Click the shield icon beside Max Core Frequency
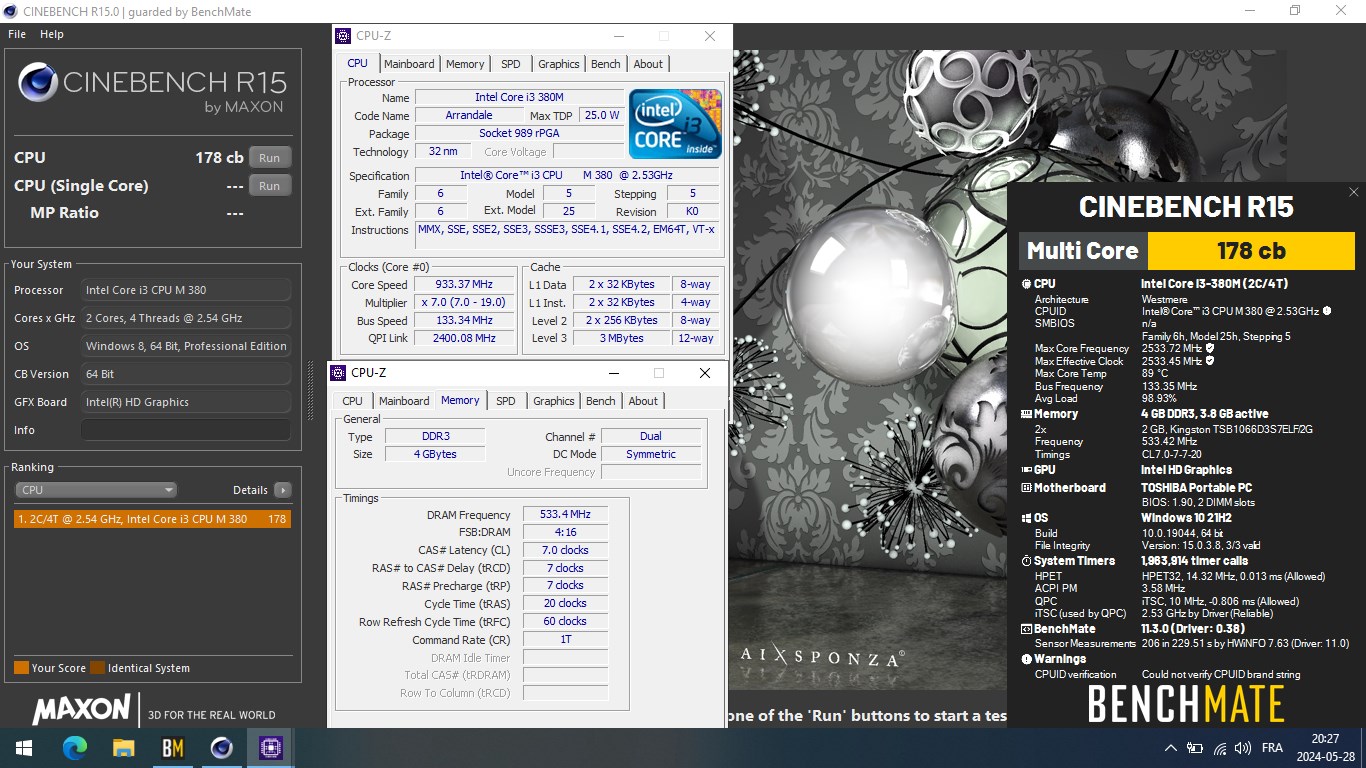1366x768 pixels. point(1210,349)
